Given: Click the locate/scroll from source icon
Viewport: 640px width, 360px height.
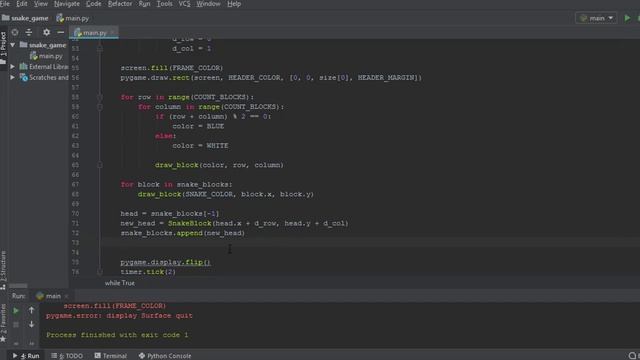Looking at the screenshot, I should tap(15, 32).
